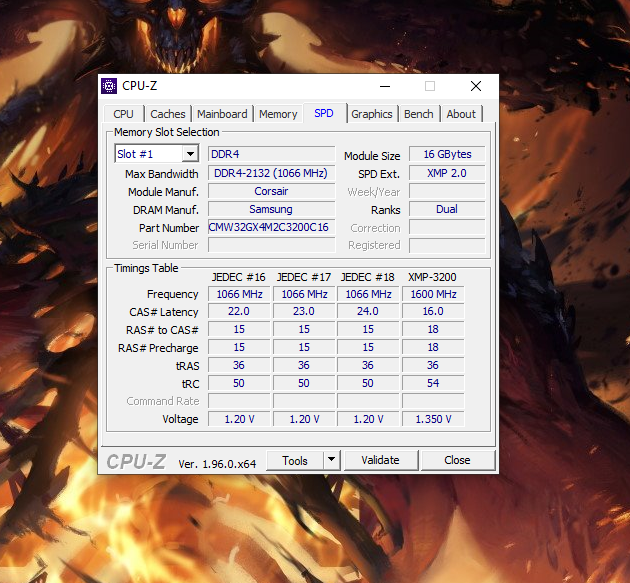
Task: Click the Dual ranks value
Action: point(447,209)
